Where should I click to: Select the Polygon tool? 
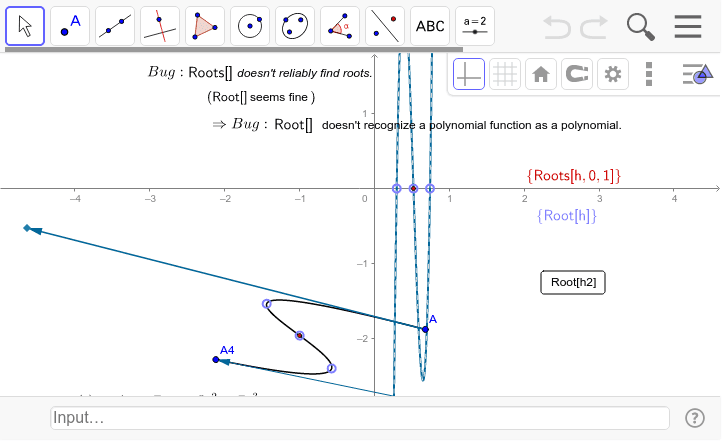click(x=205, y=26)
